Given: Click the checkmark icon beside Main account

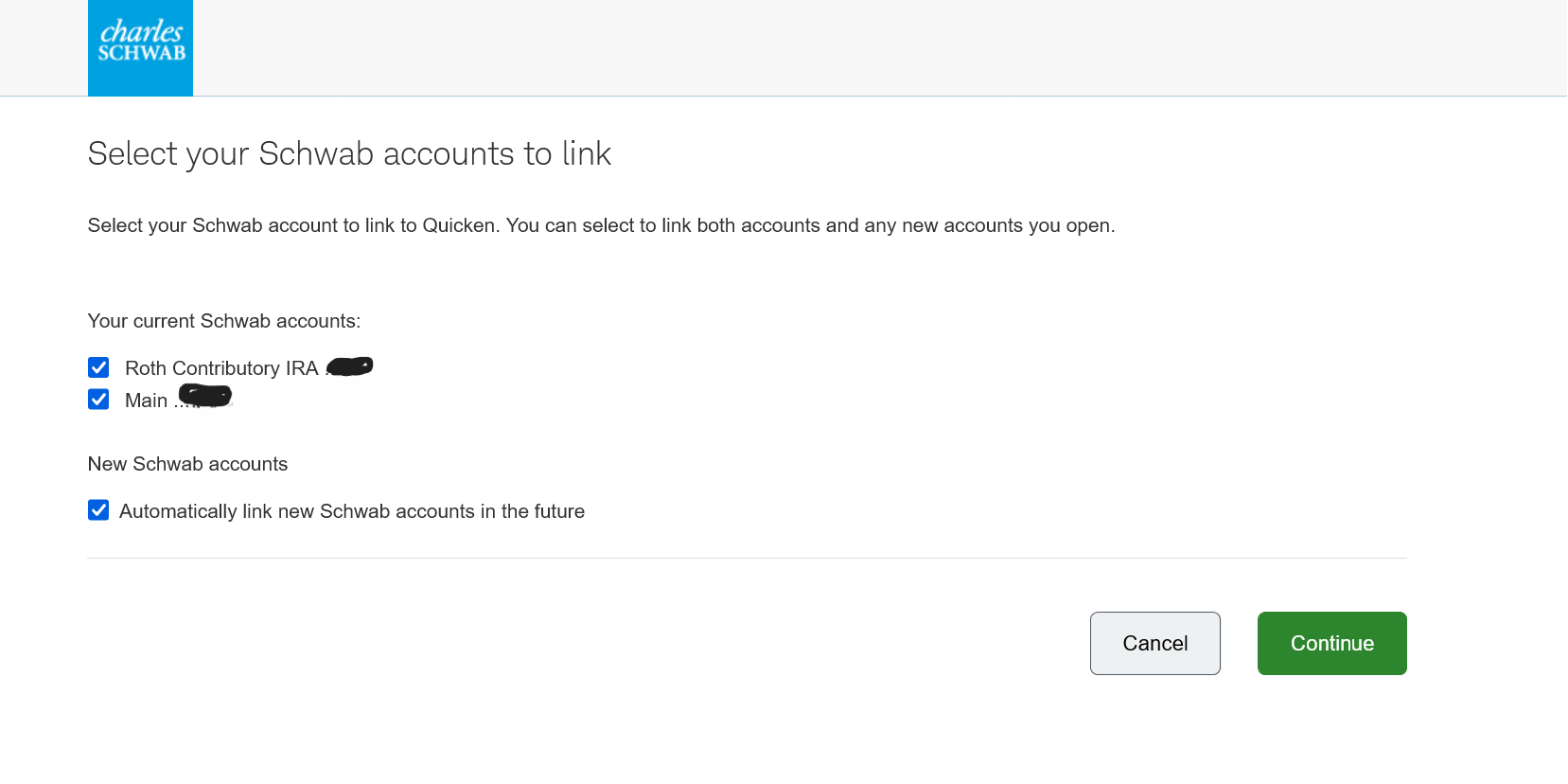Looking at the screenshot, I should [x=98, y=399].
